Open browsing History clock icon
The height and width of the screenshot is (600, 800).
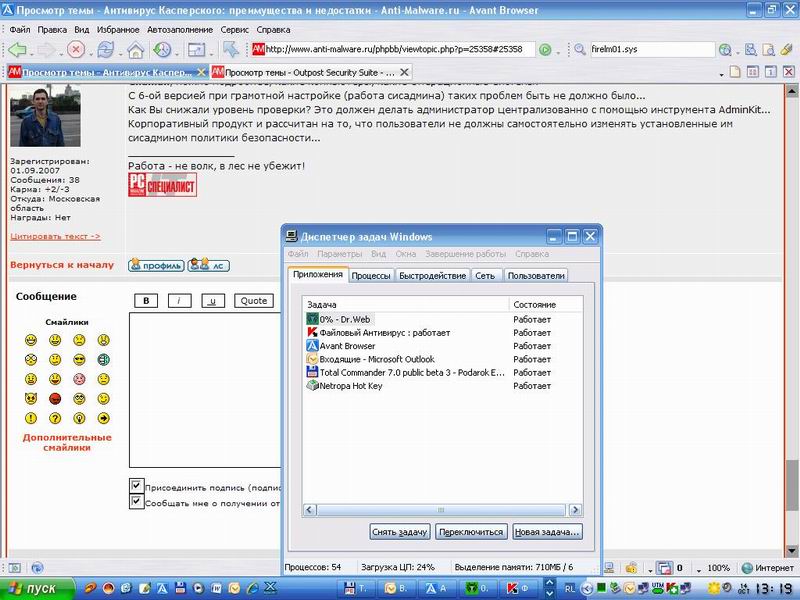click(163, 49)
